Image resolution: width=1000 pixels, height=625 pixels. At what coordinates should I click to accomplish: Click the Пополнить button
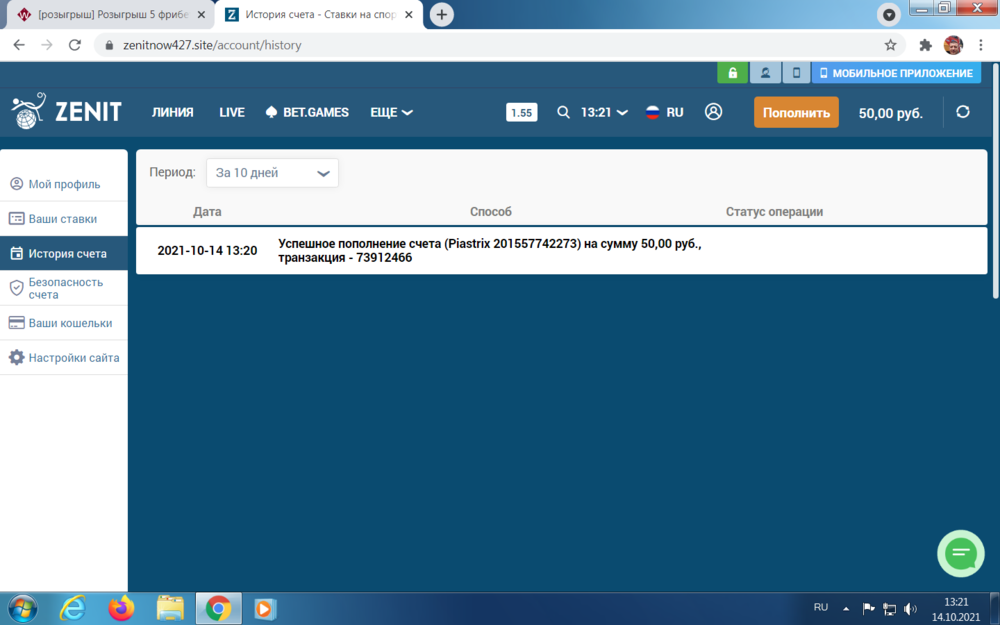(x=795, y=112)
